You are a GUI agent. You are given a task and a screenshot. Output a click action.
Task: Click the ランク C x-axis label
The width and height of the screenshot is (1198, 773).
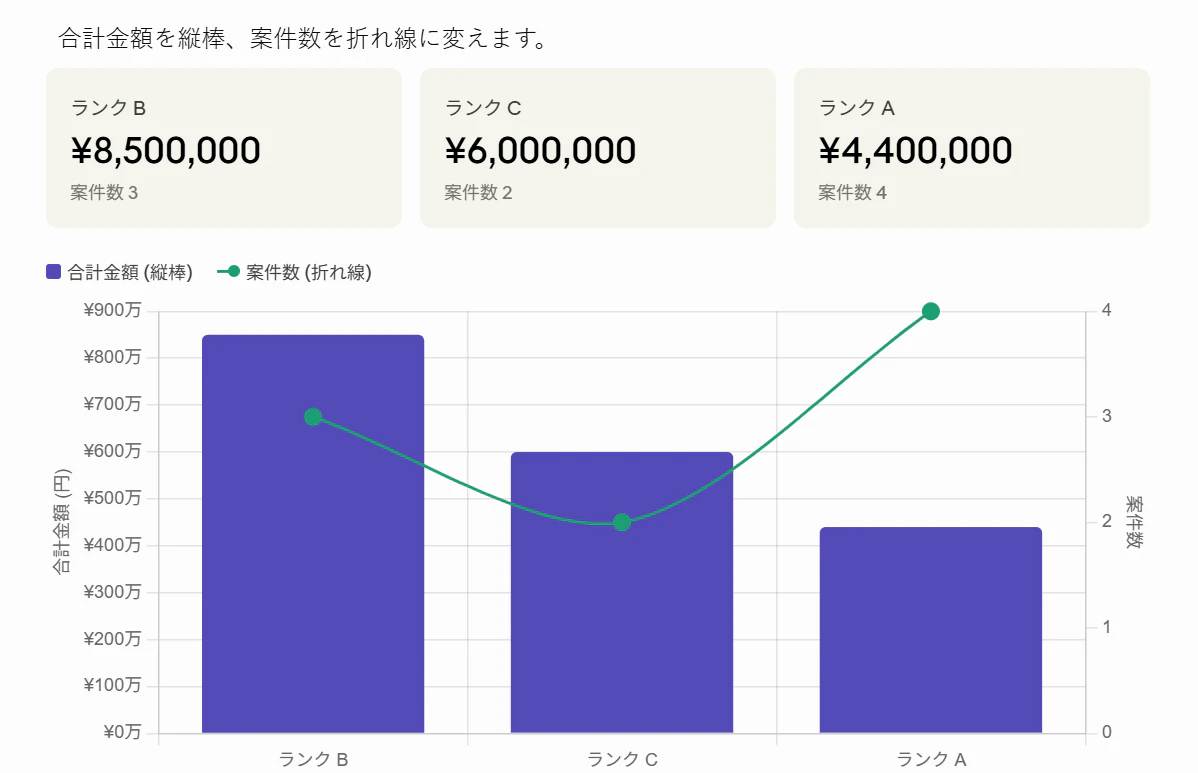[622, 759]
